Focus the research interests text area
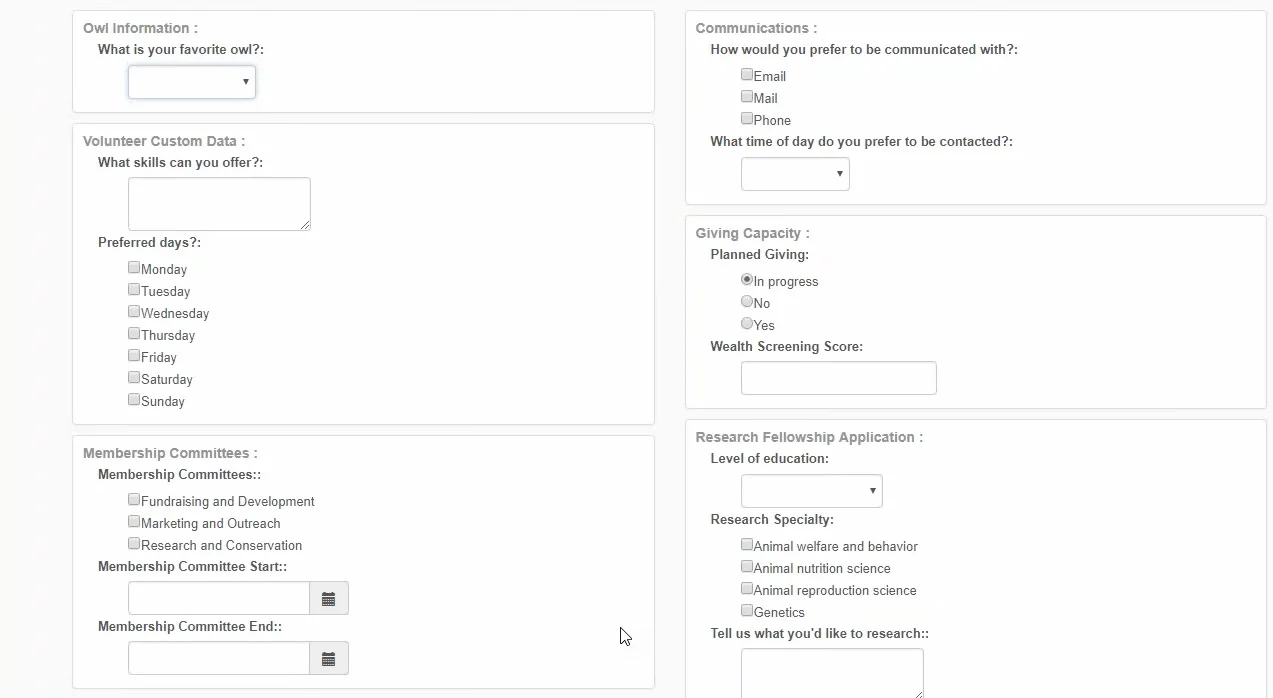The image size is (1273, 698). (x=832, y=673)
